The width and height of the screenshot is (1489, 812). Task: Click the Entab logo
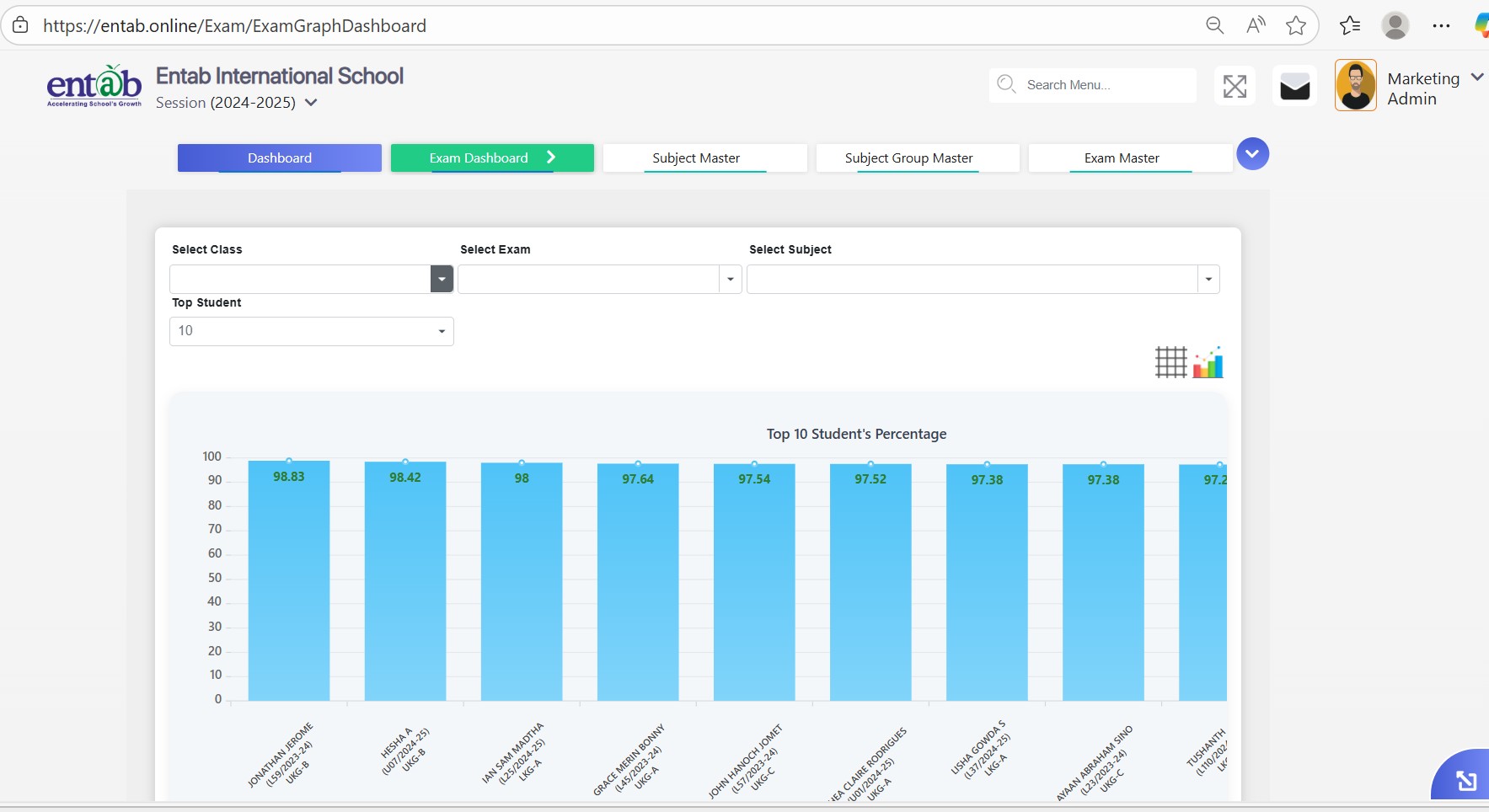(x=94, y=86)
